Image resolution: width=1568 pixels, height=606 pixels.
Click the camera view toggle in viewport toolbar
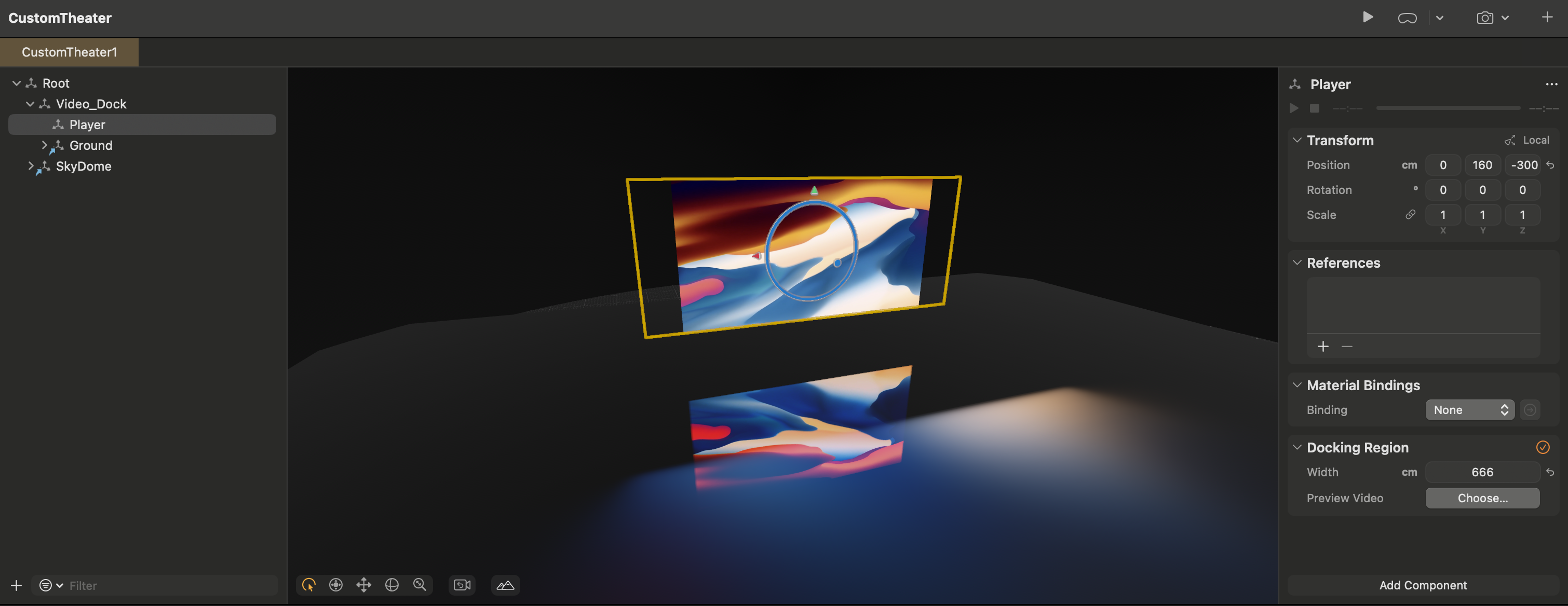[x=462, y=585]
